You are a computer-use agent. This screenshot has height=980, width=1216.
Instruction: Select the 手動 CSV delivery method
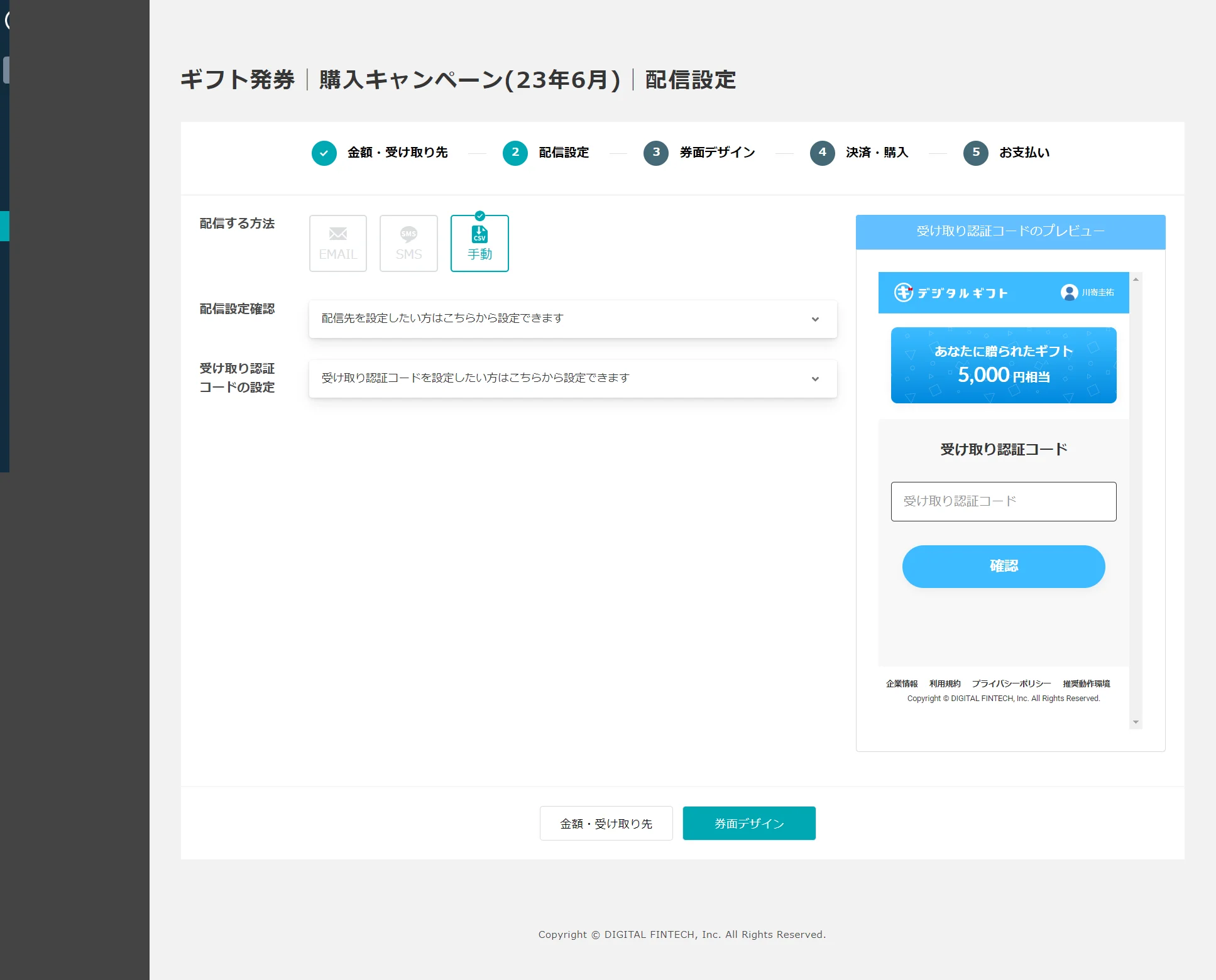coord(479,243)
